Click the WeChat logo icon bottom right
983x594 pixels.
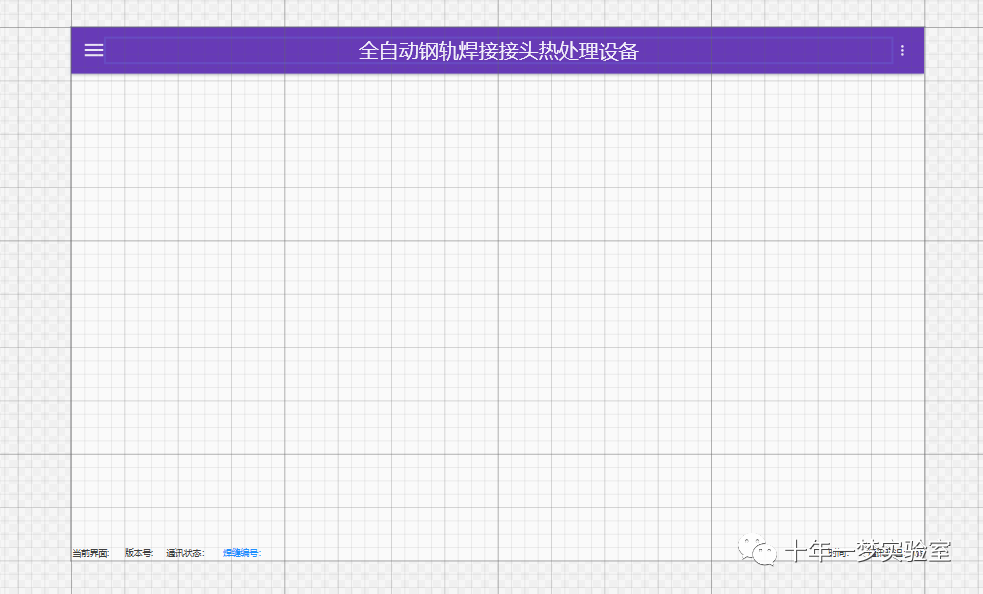click(757, 549)
